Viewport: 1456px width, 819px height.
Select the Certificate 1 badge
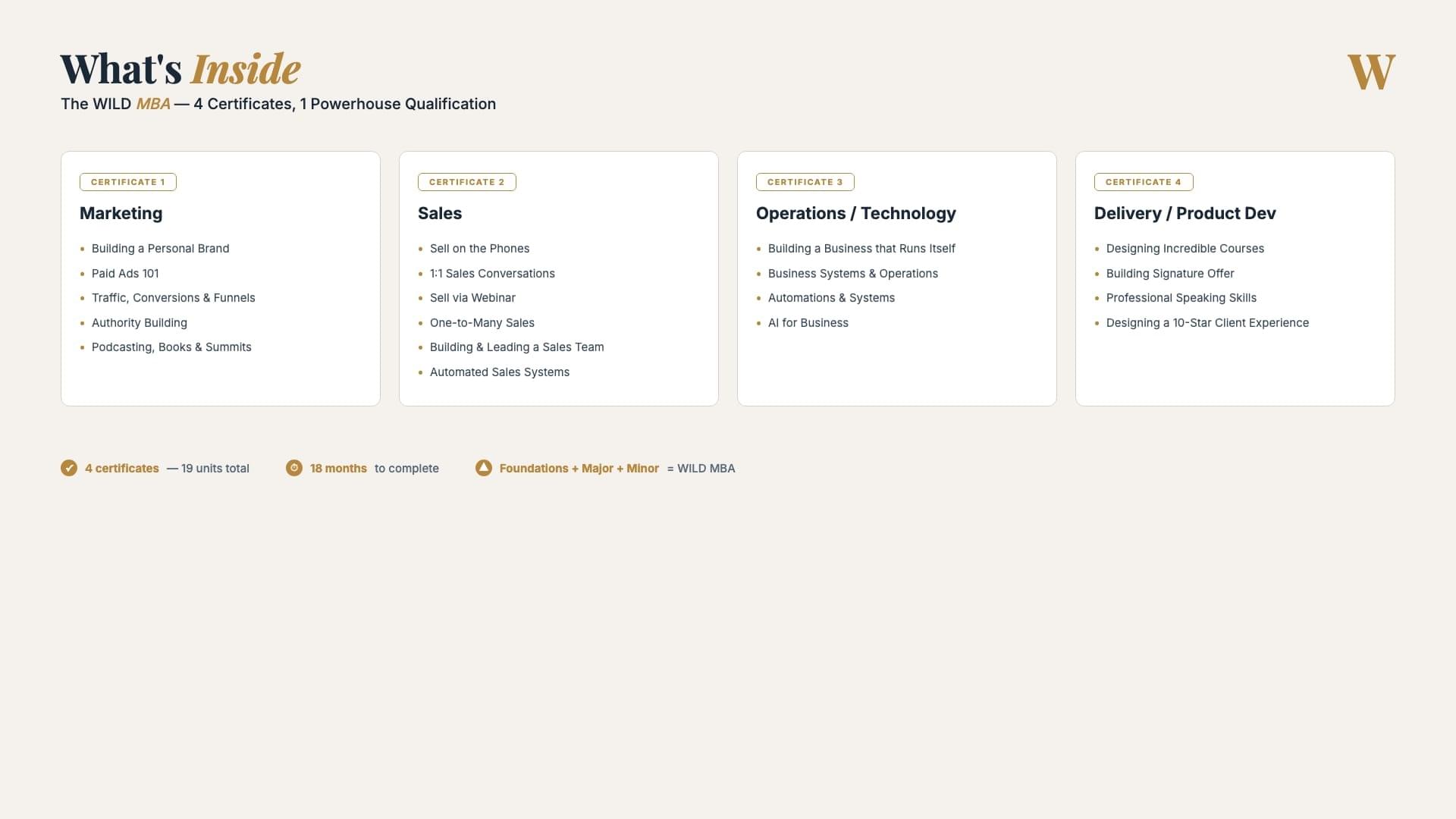point(128,182)
